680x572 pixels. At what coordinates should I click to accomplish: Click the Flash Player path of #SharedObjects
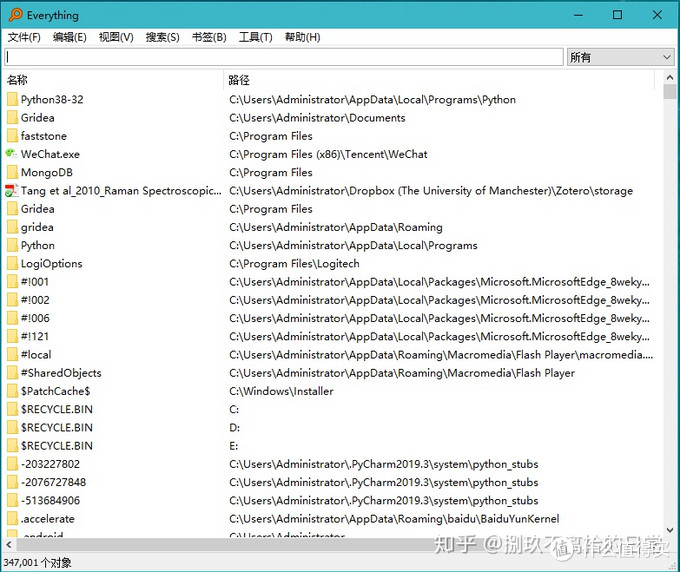[402, 373]
